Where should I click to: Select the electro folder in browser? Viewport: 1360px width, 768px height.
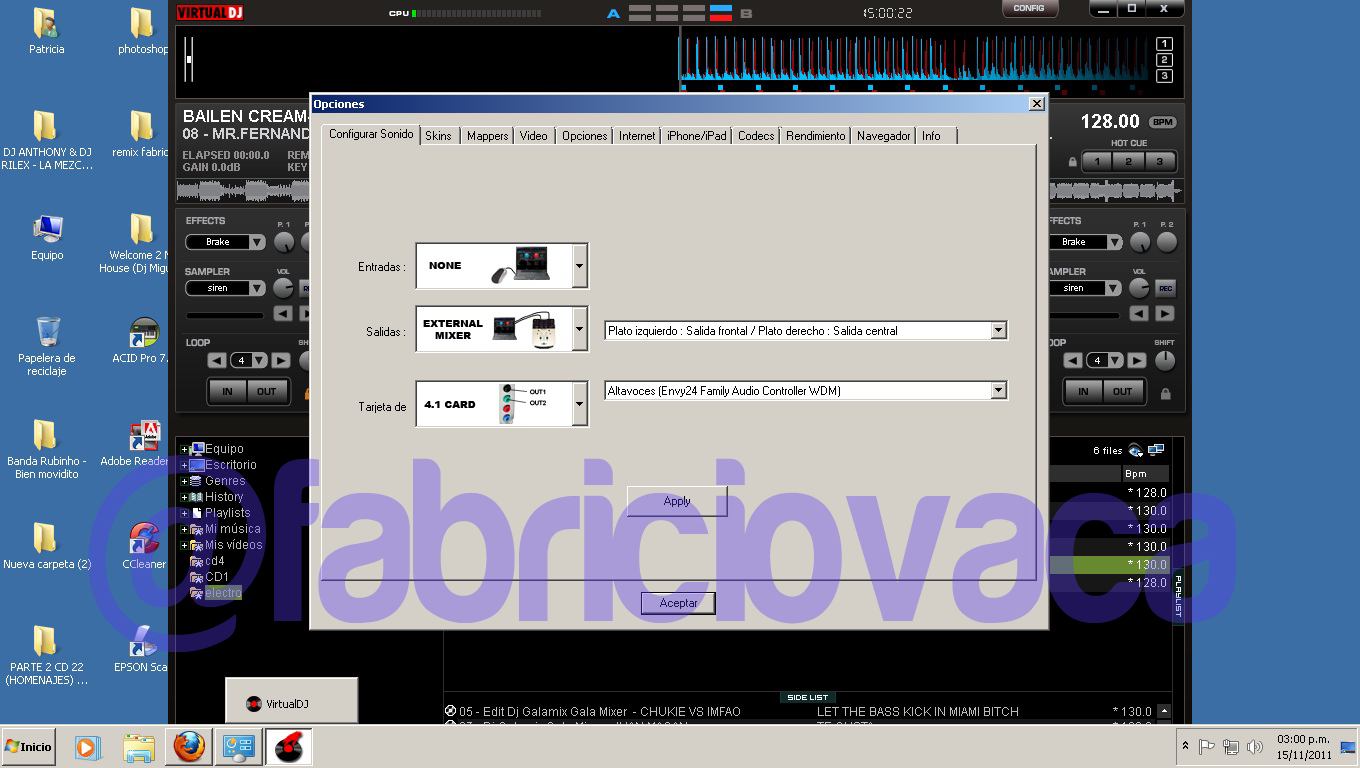click(223, 593)
